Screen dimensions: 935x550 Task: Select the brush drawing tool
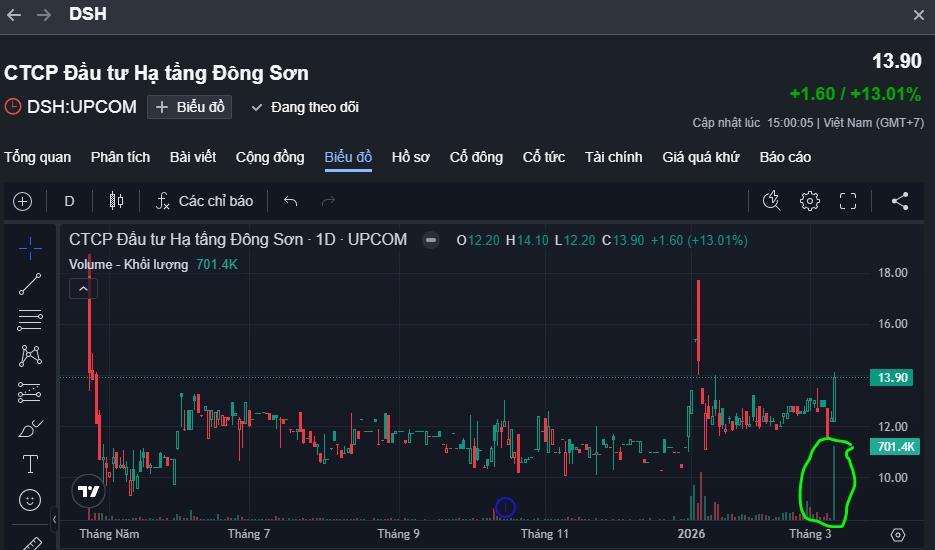tap(30, 429)
